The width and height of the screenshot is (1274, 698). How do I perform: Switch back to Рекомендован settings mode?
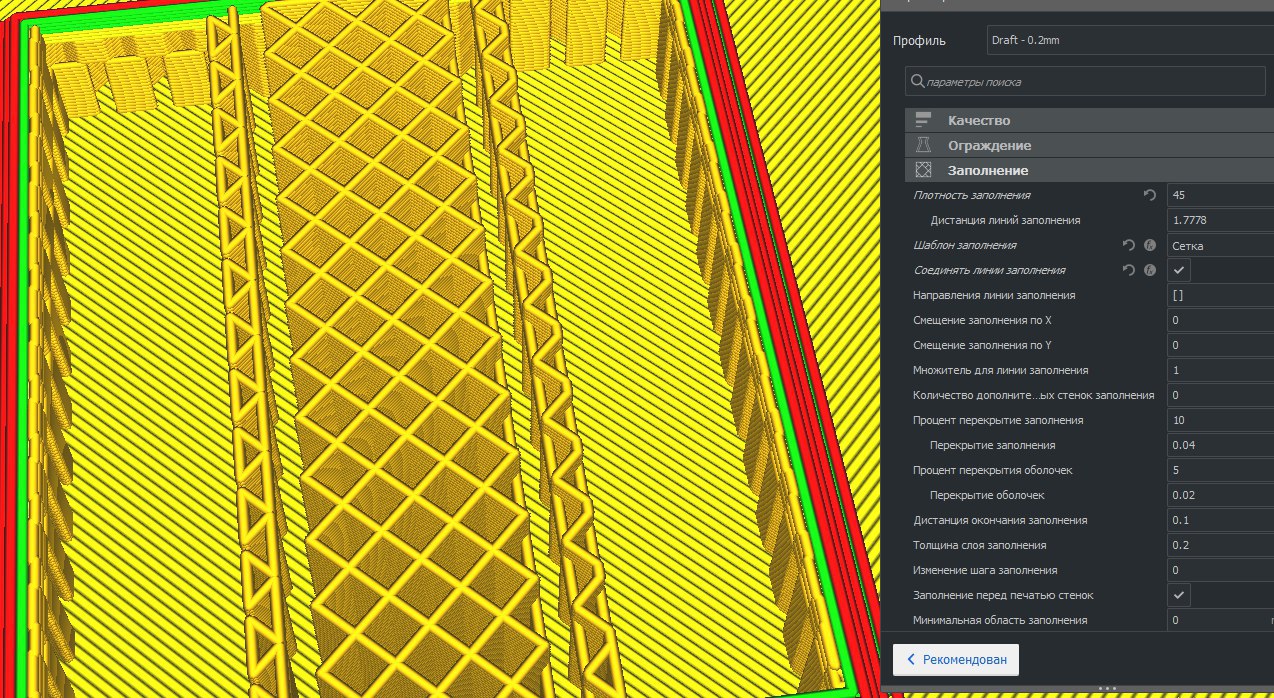click(x=956, y=659)
